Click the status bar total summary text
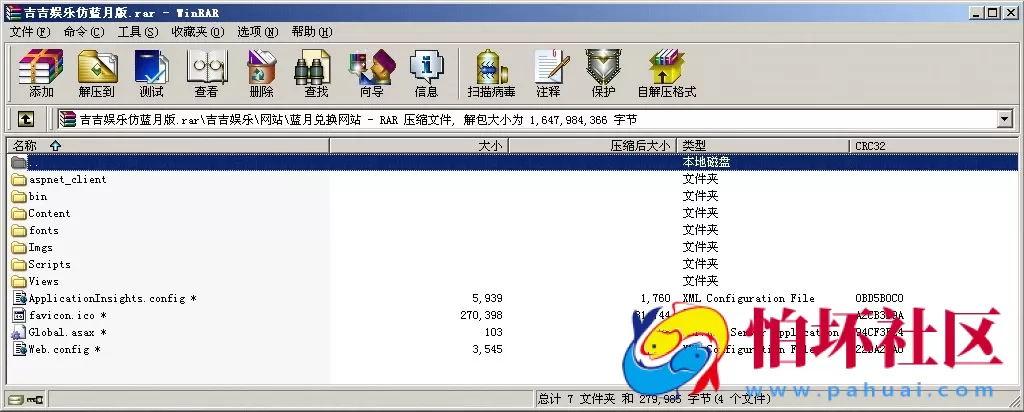This screenshot has width=1024, height=412. (x=655, y=398)
